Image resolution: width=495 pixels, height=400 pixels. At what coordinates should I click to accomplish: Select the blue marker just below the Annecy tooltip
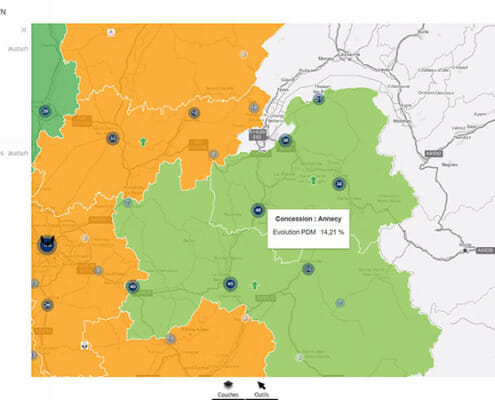[308, 269]
